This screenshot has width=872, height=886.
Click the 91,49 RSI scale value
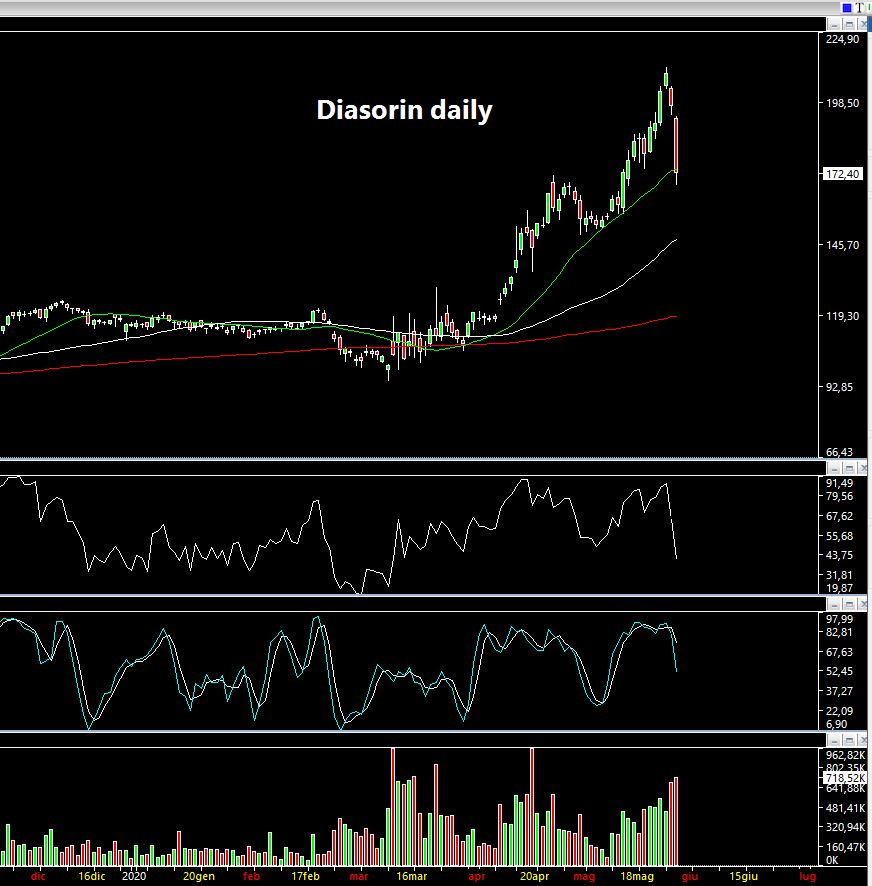[x=839, y=483]
